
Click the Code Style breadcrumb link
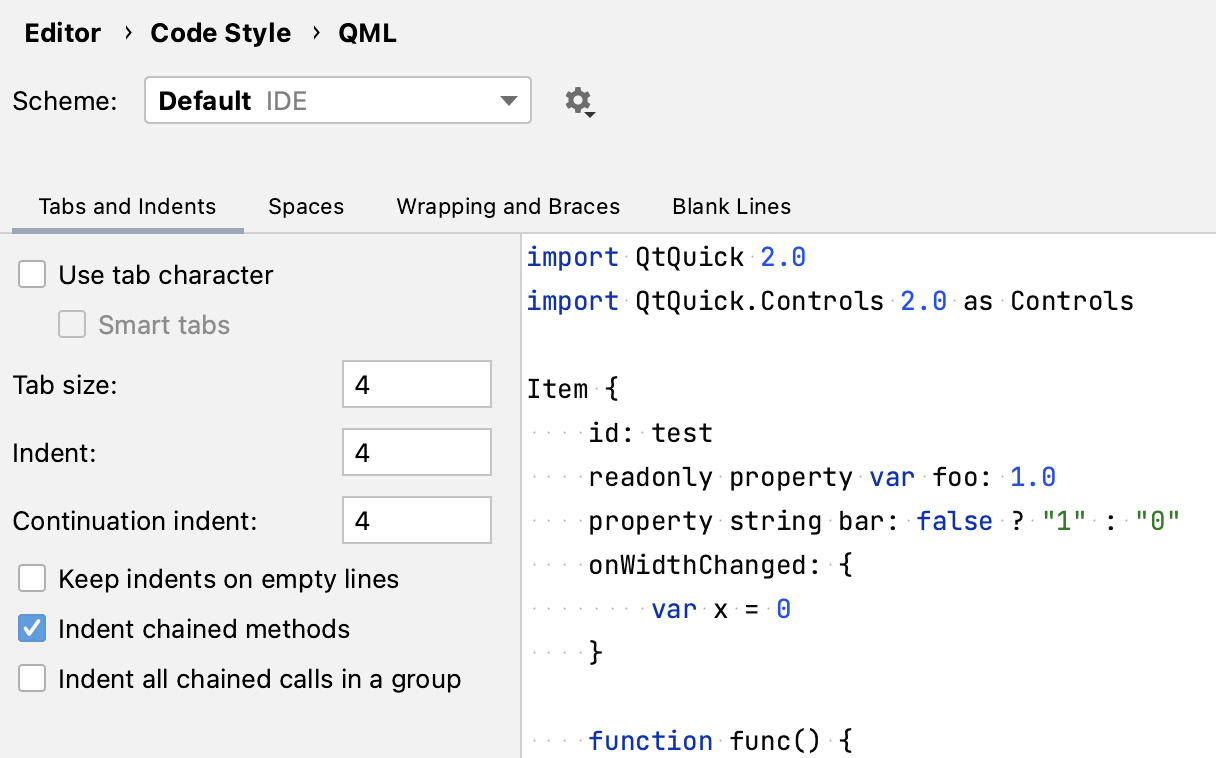point(220,33)
